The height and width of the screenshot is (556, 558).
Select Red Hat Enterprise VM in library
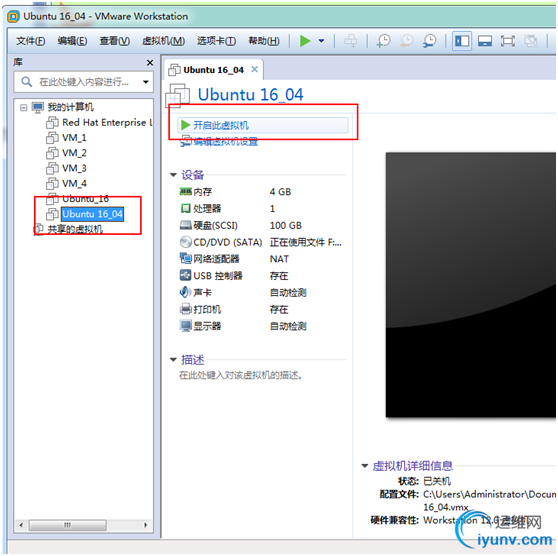coord(107,122)
